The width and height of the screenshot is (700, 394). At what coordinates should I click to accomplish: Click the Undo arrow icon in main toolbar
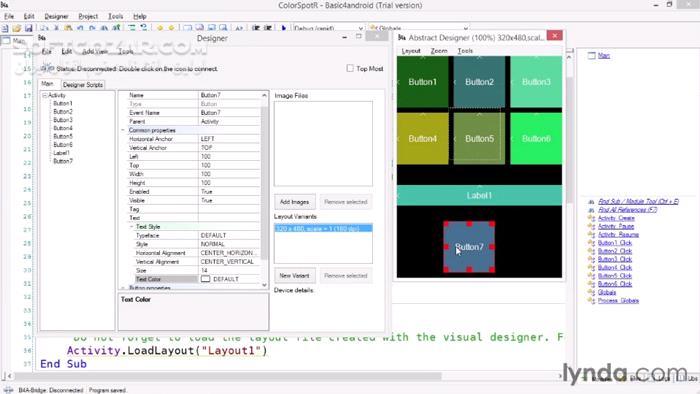[80, 28]
